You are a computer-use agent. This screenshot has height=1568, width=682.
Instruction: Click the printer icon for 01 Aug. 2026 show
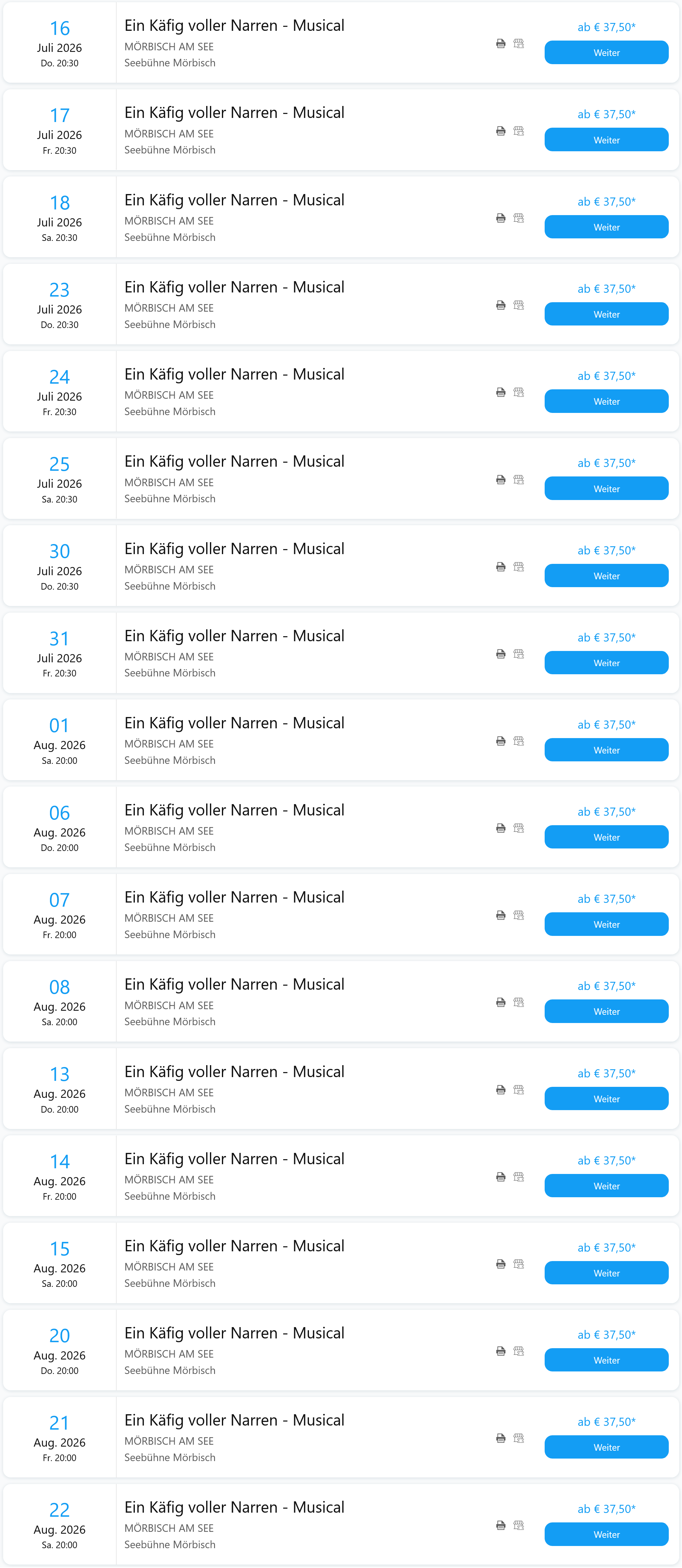point(501,741)
